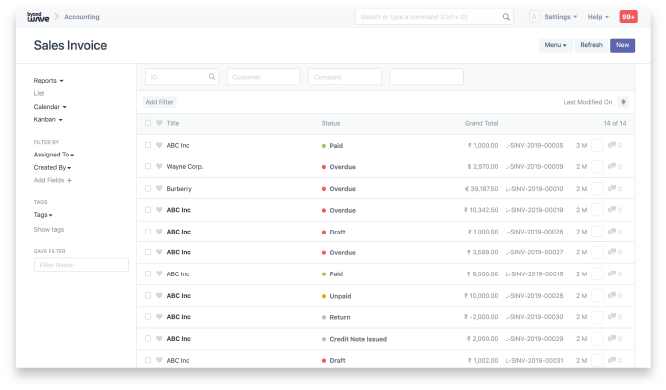Check the box for the Burberry invoice

coord(148,188)
